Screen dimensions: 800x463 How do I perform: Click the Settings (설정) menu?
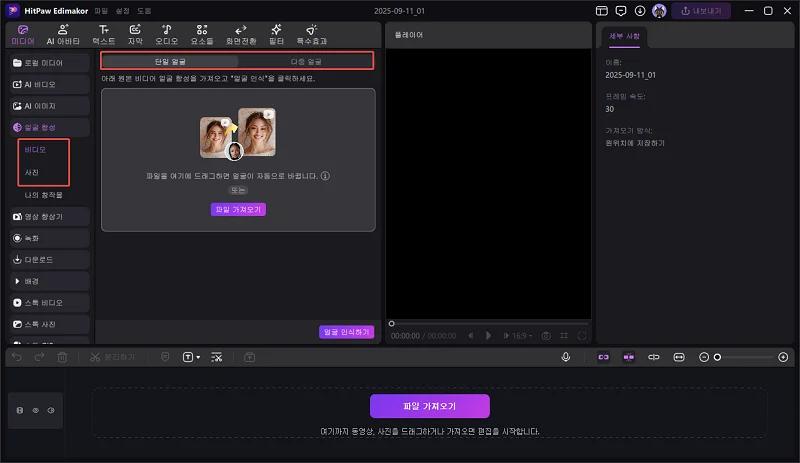tap(122, 11)
